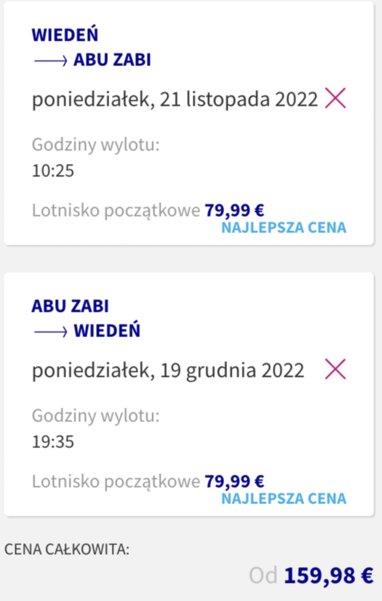
Task: Select the ABU ZABI destination in first card
Action: [x=112, y=60]
